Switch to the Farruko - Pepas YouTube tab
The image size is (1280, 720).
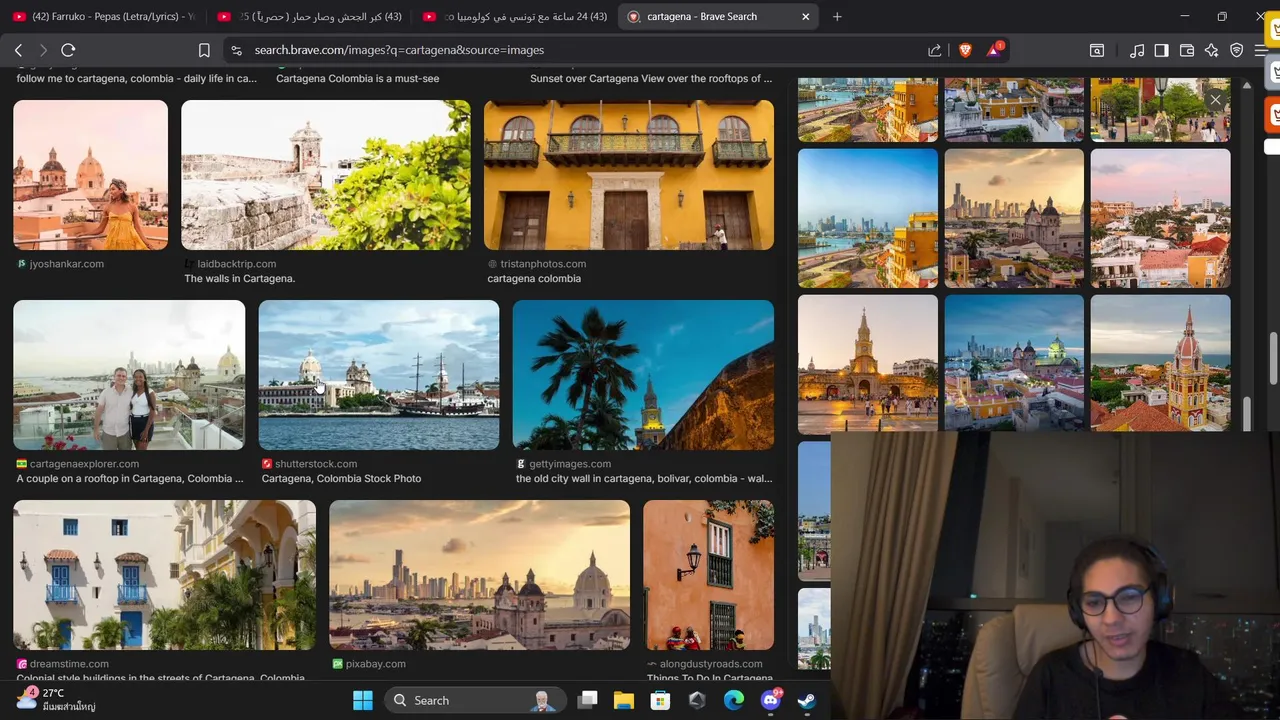[104, 16]
